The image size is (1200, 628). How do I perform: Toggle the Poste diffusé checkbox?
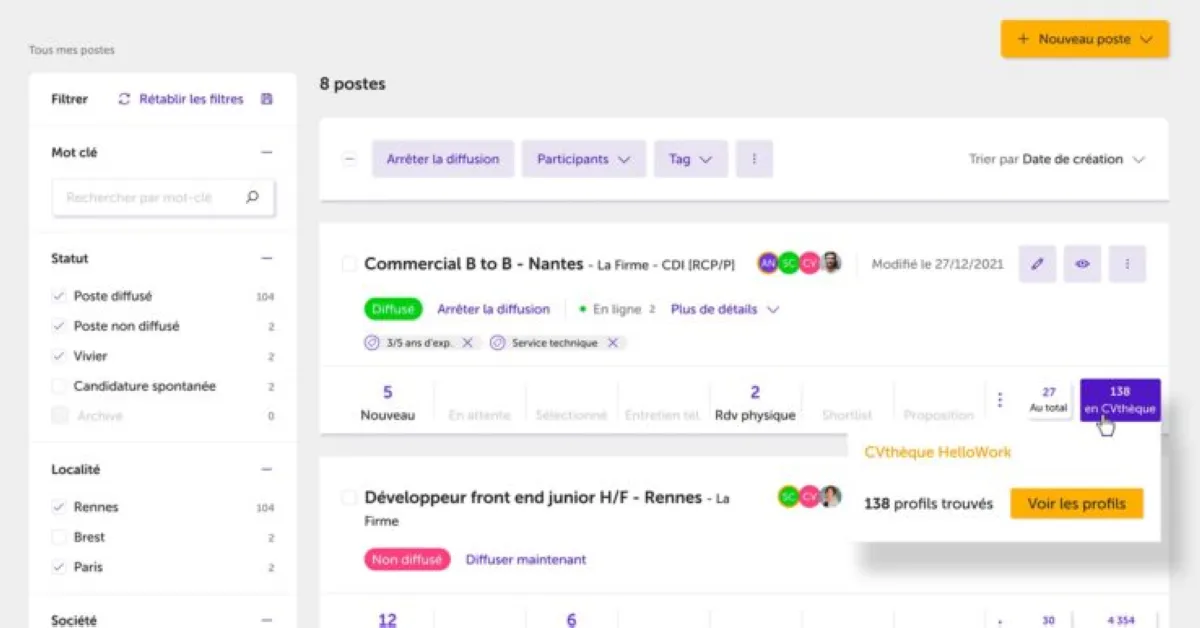(59, 296)
